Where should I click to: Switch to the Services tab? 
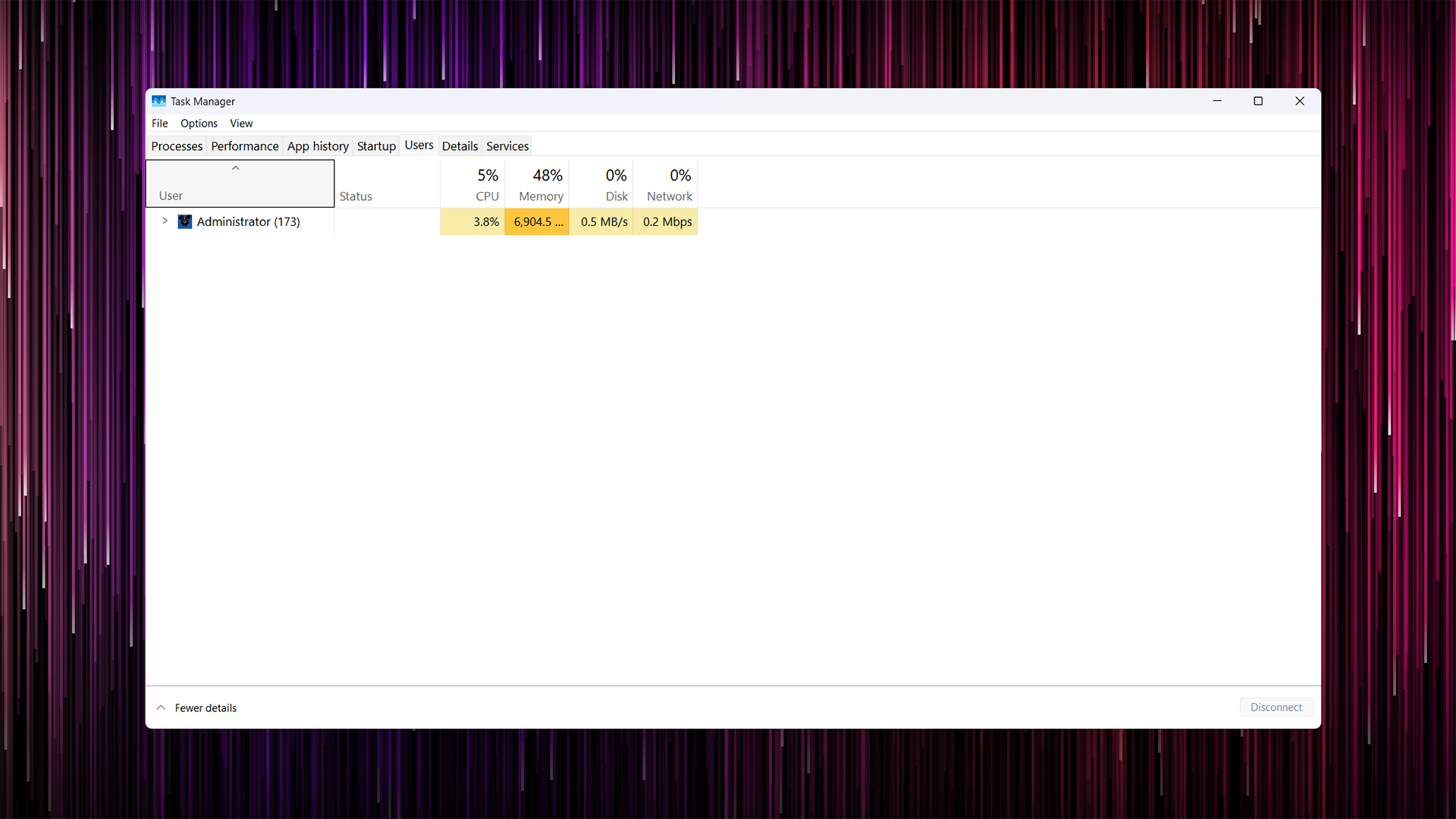[507, 146]
